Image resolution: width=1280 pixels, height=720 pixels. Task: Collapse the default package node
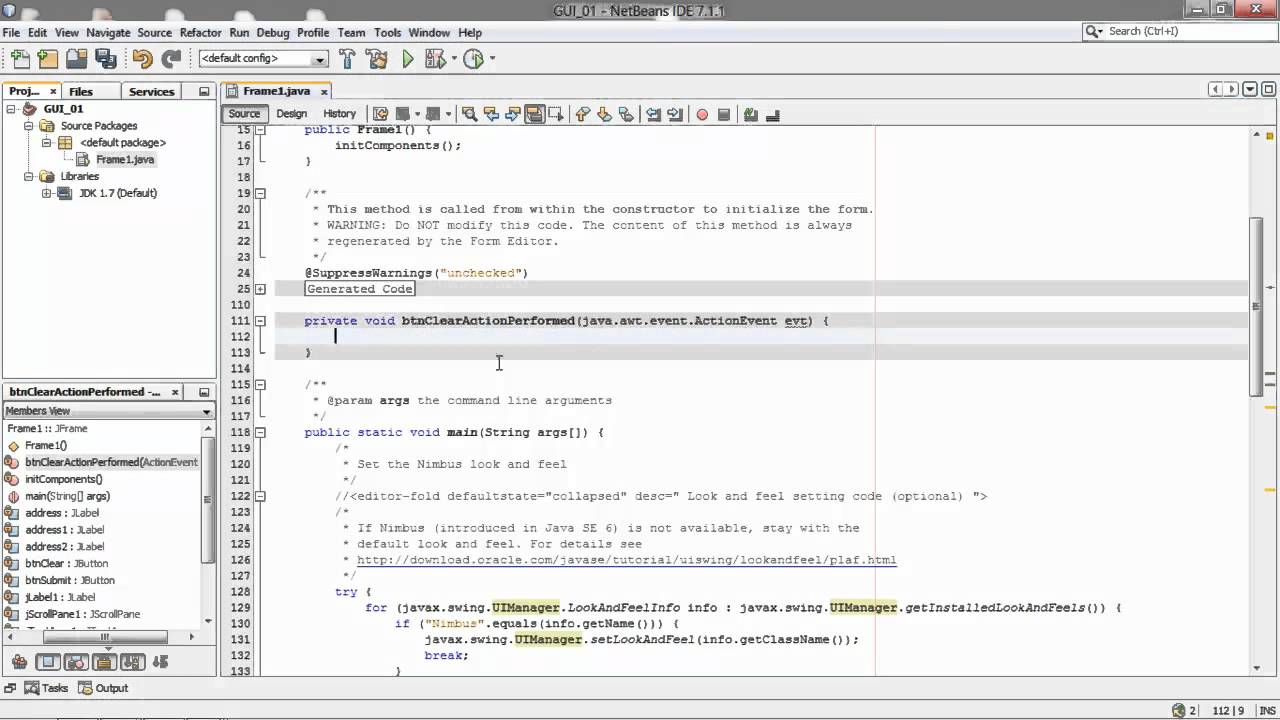pyautogui.click(x=47, y=143)
